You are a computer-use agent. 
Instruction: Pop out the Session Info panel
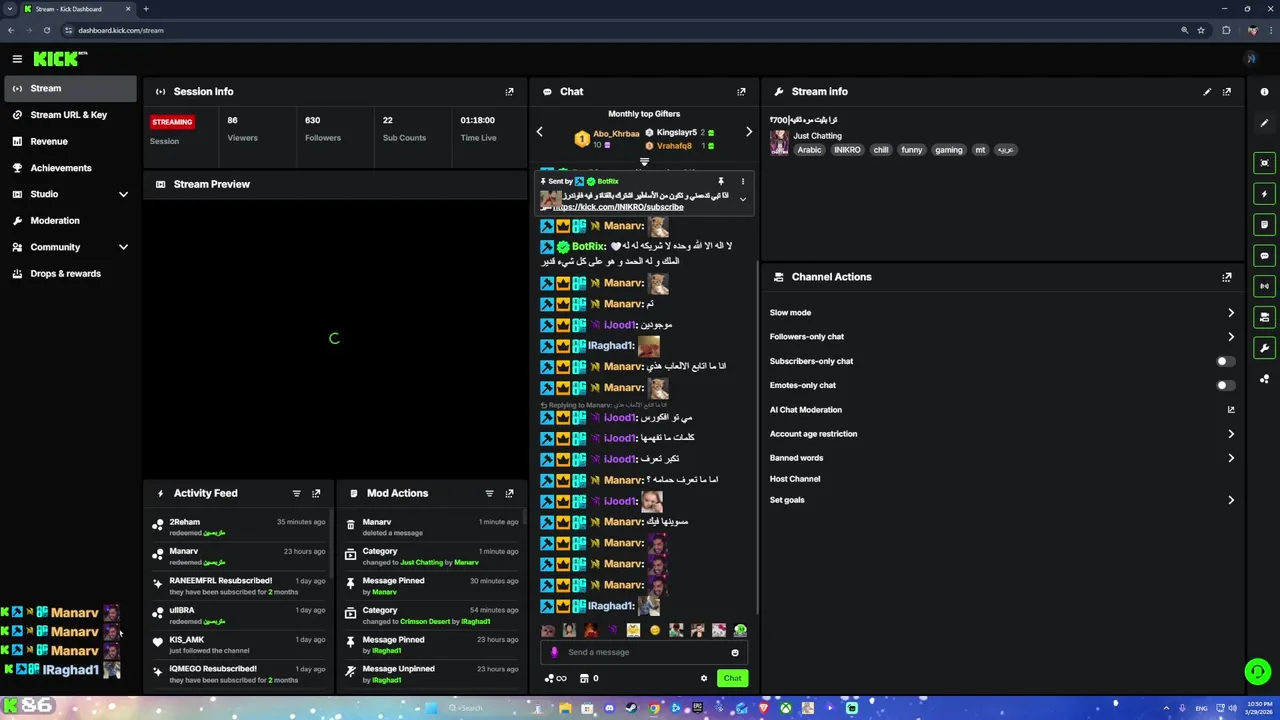tap(509, 92)
